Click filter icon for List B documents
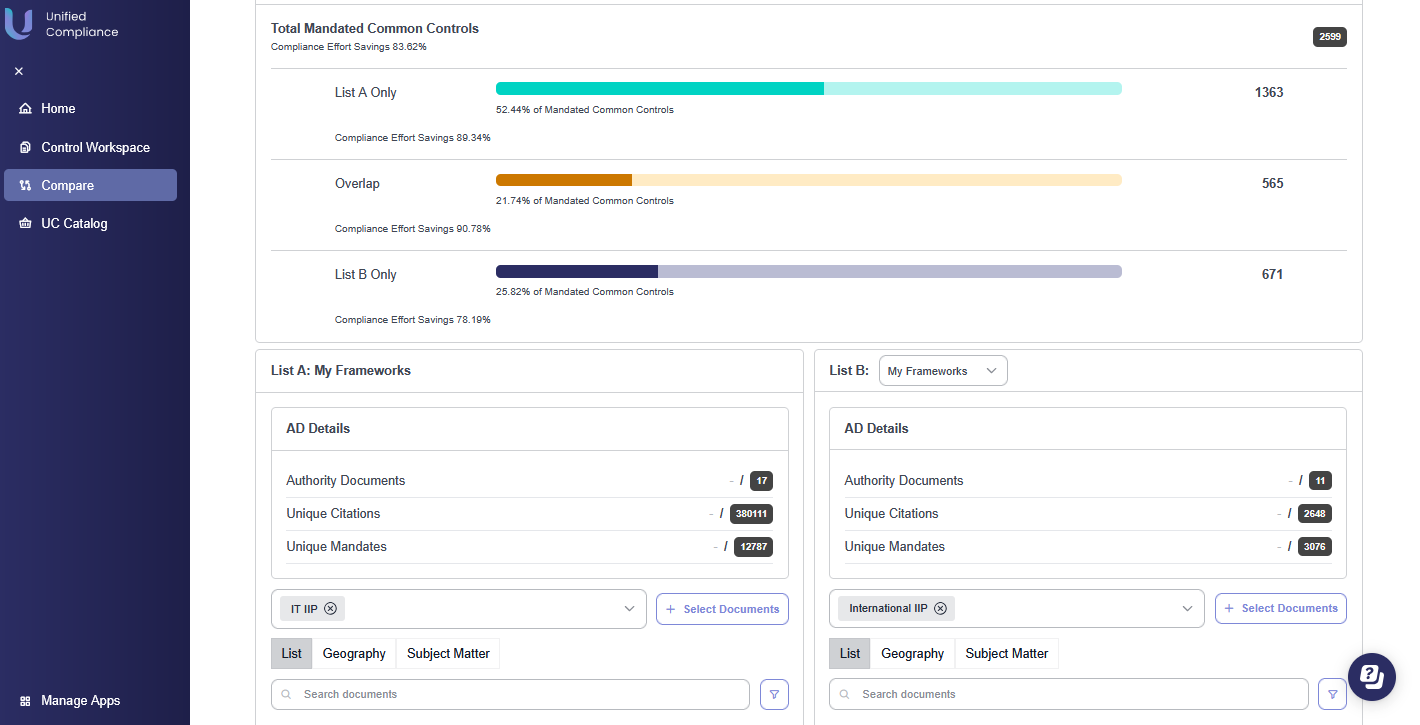The height and width of the screenshot is (725, 1420). tap(1332, 694)
